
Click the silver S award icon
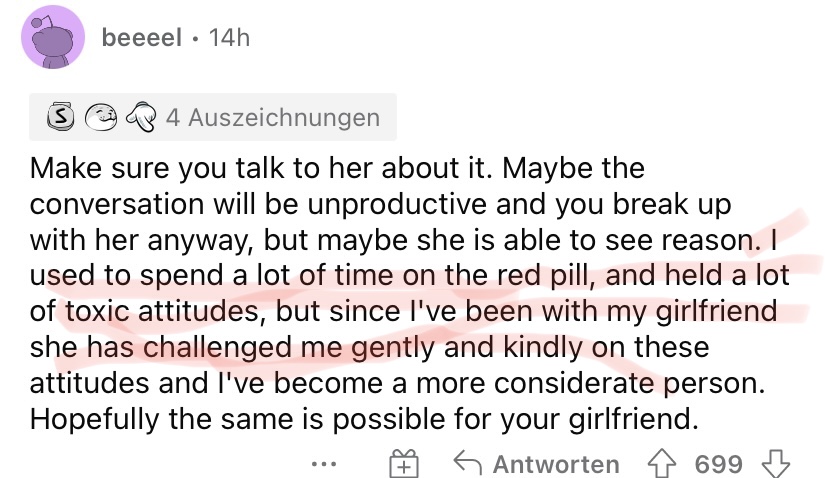point(61,116)
